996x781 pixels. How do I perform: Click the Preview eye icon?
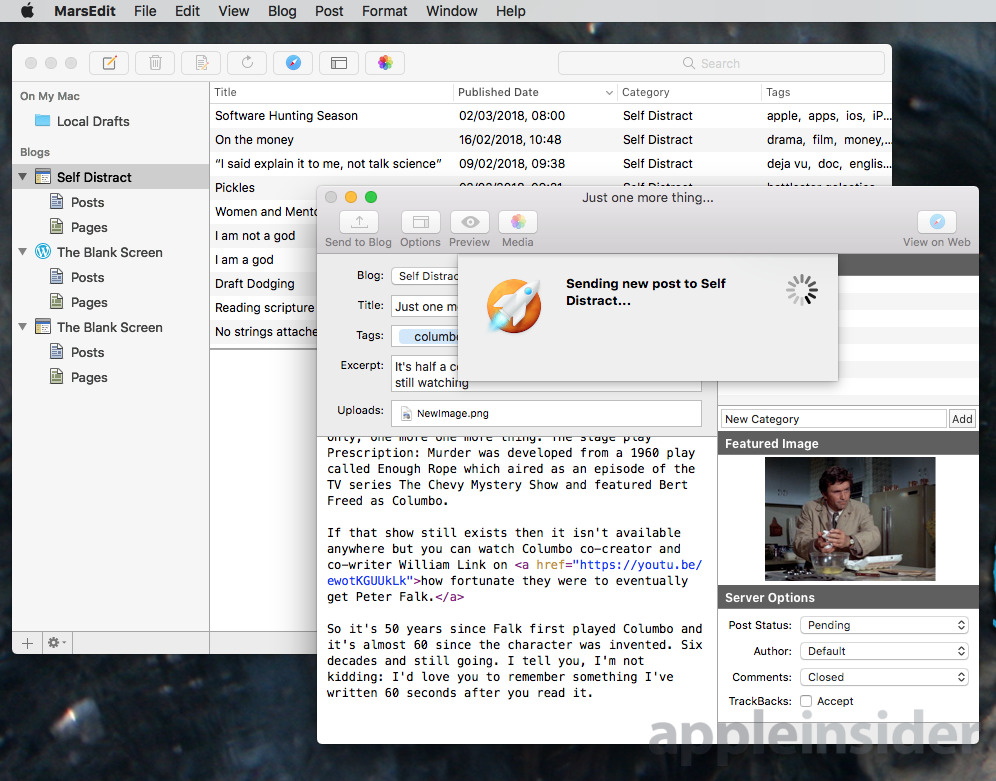(x=470, y=222)
